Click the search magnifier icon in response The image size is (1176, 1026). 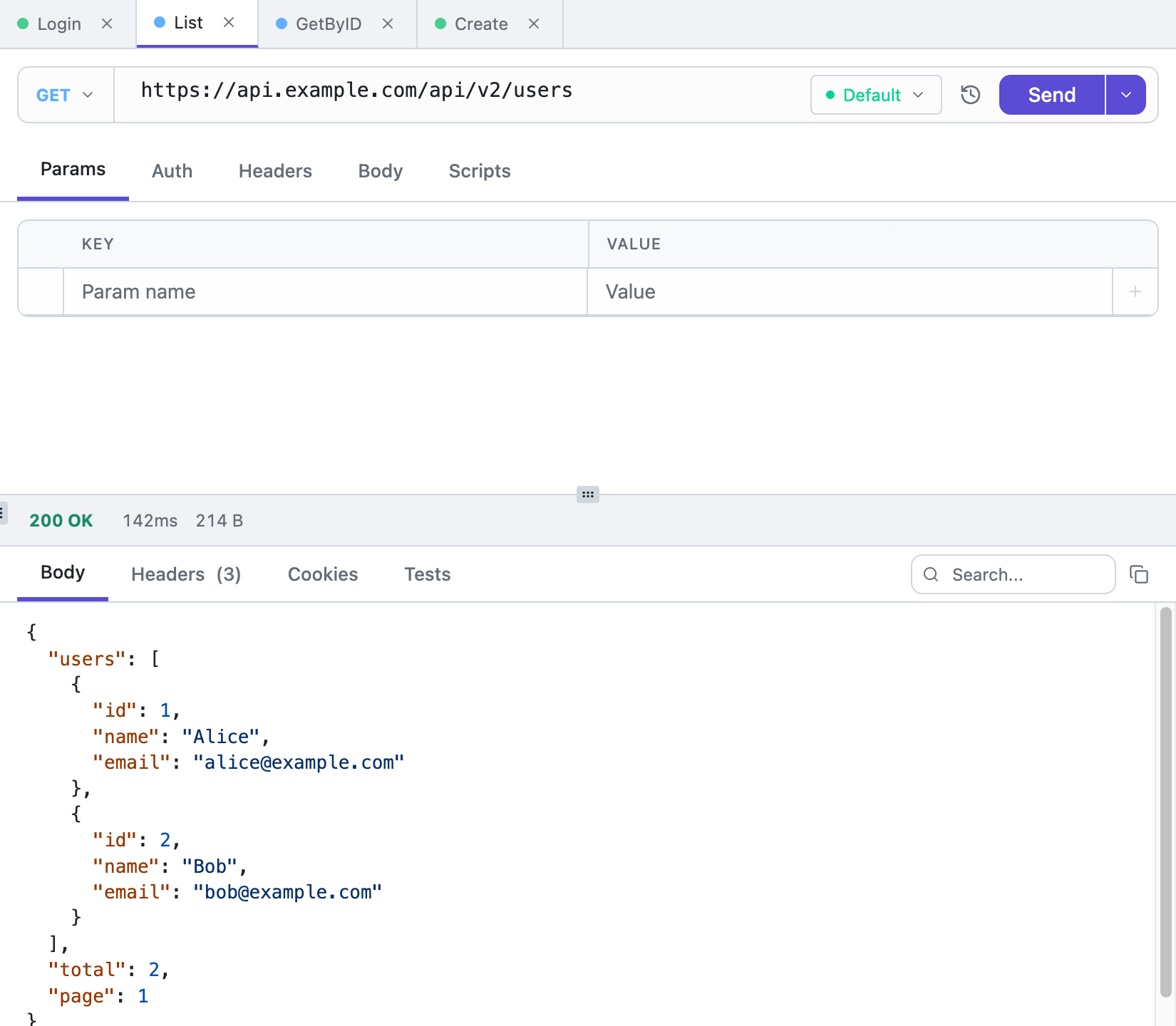[931, 574]
